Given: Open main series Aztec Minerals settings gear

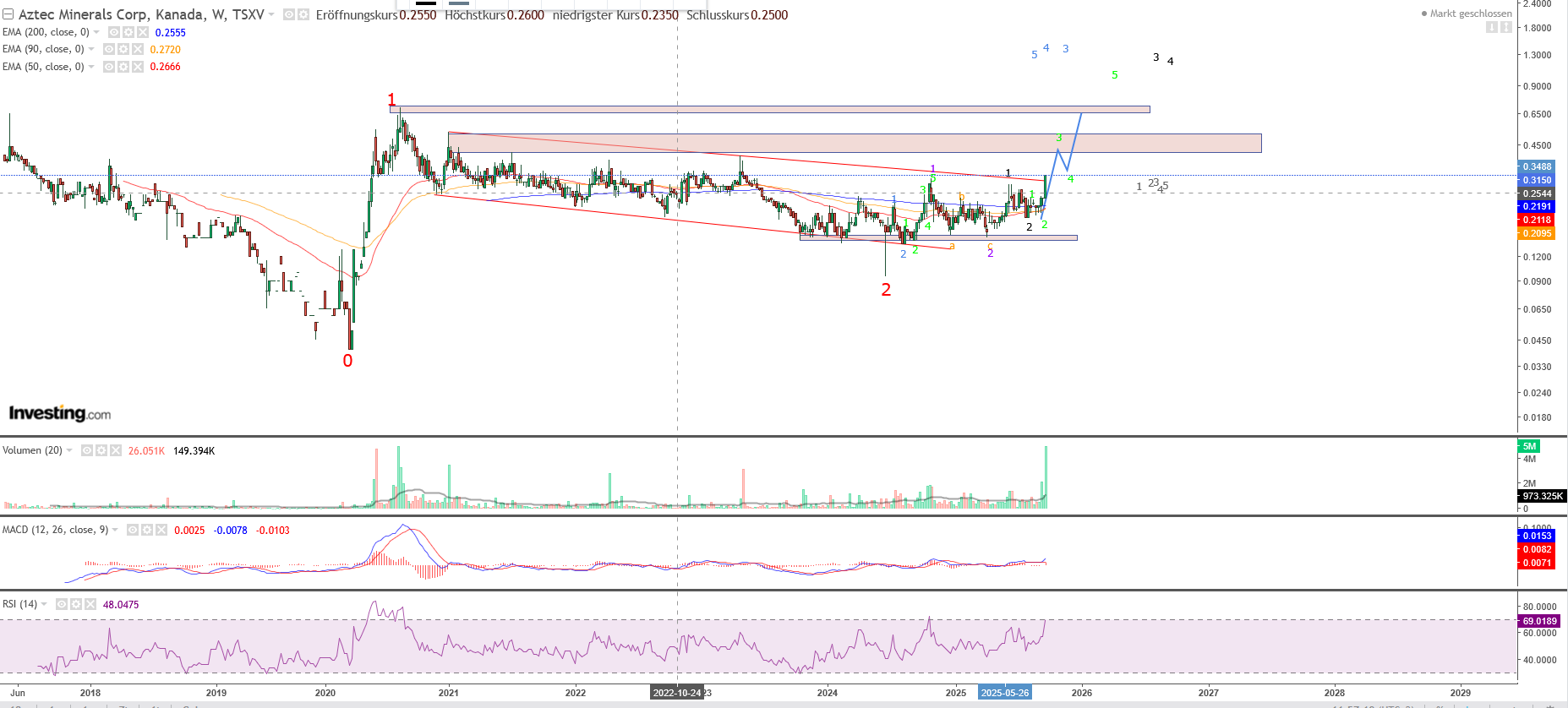Looking at the screenshot, I should coord(303,14).
